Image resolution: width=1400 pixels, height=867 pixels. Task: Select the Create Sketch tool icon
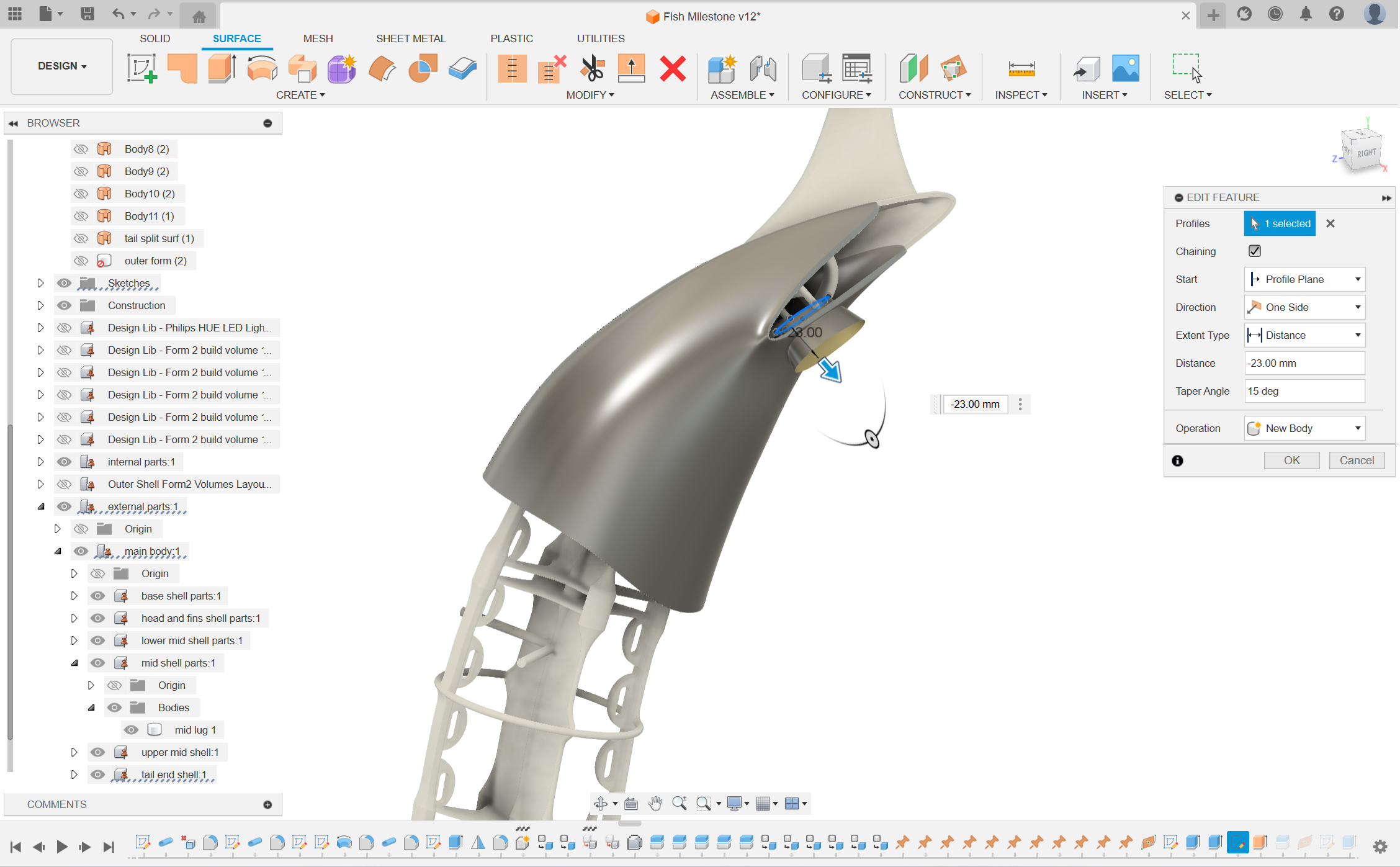142,68
